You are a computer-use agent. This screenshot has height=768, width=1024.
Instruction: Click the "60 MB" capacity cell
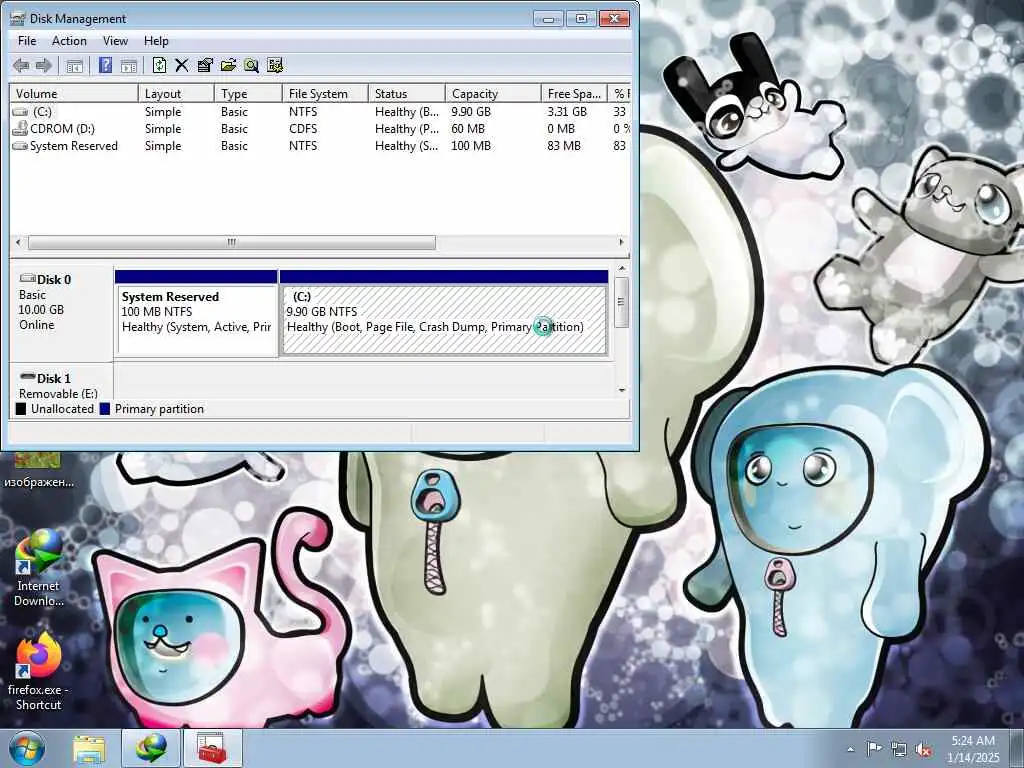[x=468, y=129]
